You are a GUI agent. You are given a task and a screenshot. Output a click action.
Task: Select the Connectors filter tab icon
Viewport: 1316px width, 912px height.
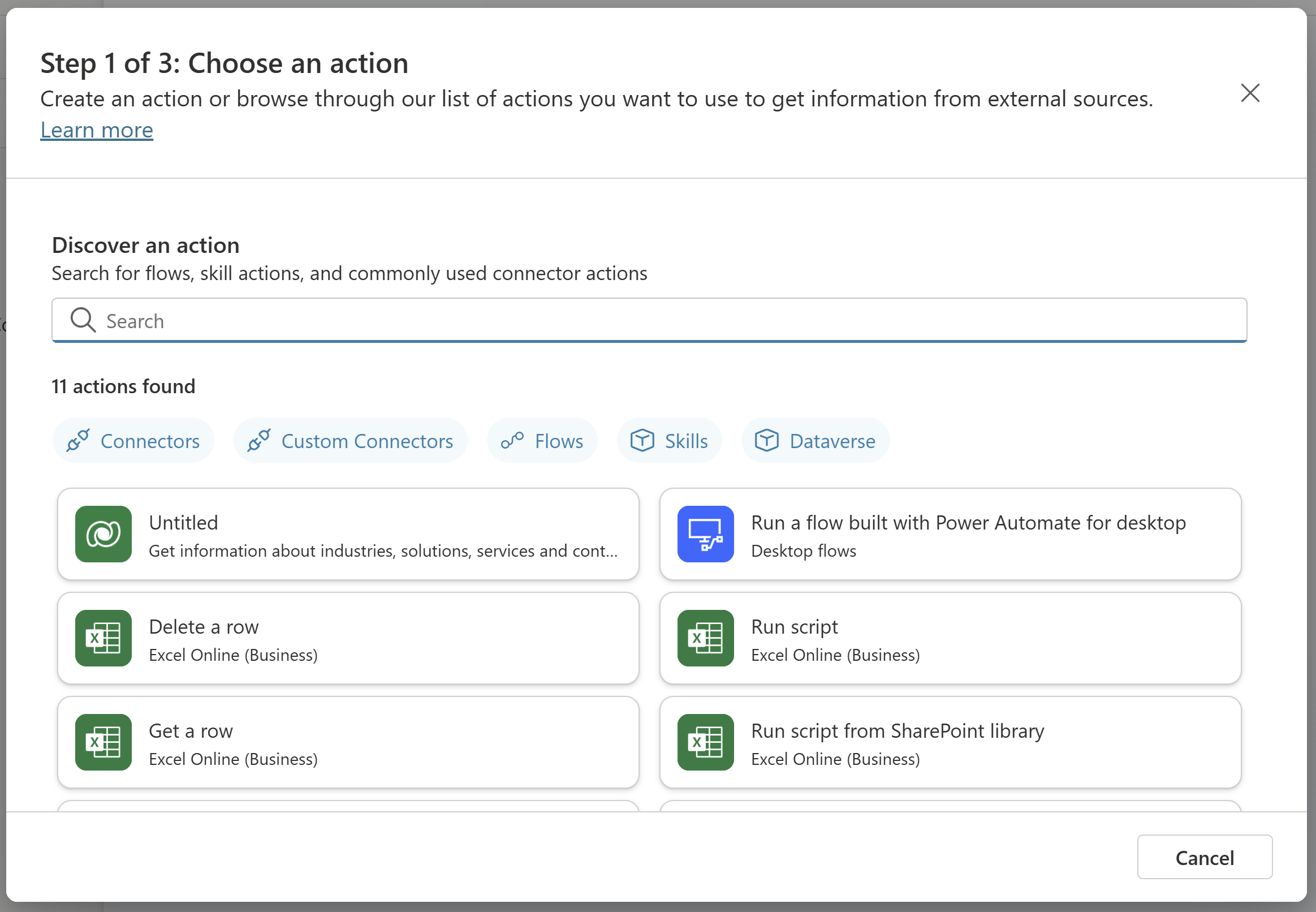click(x=79, y=440)
